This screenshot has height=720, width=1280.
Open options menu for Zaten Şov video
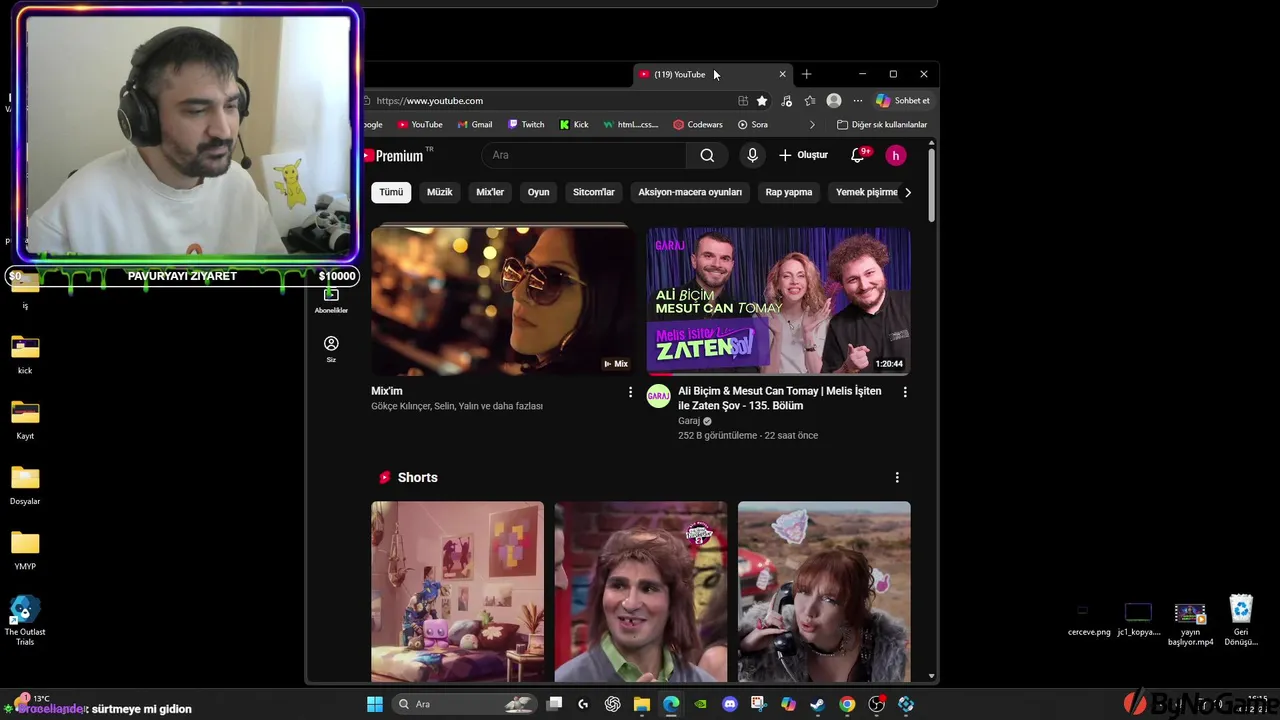[905, 392]
